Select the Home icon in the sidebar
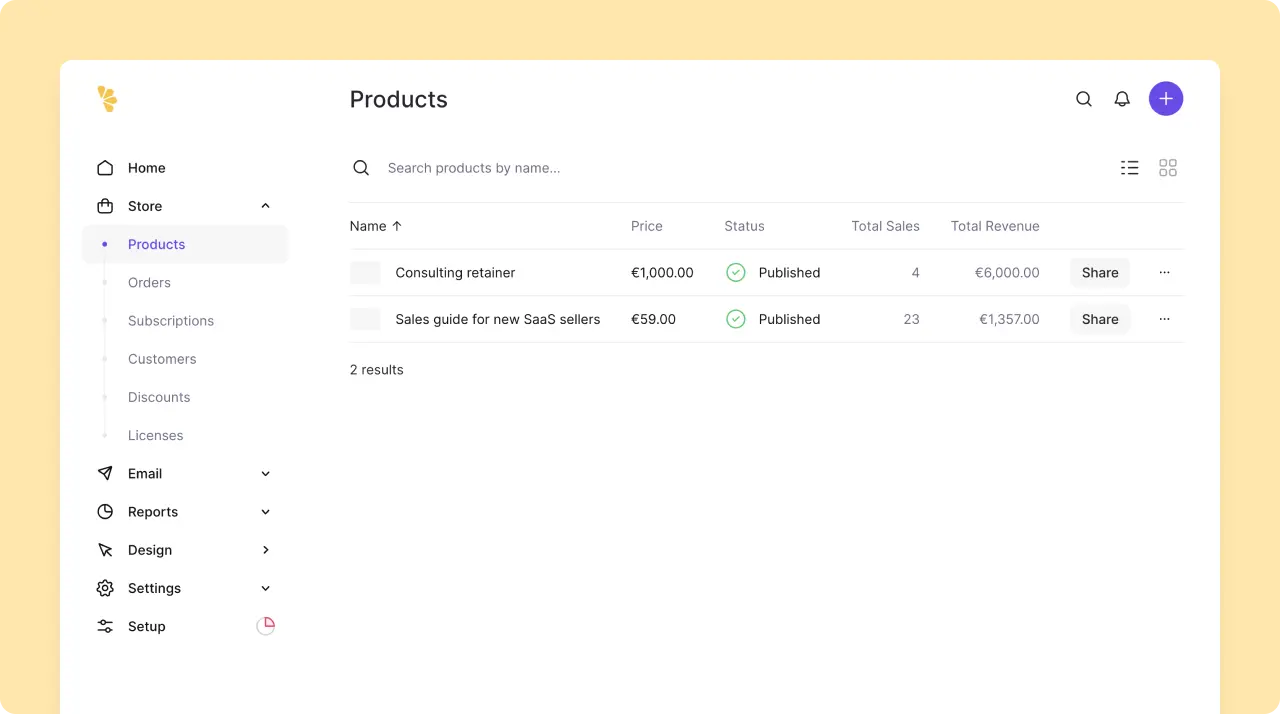This screenshot has height=714, width=1280. pos(105,168)
